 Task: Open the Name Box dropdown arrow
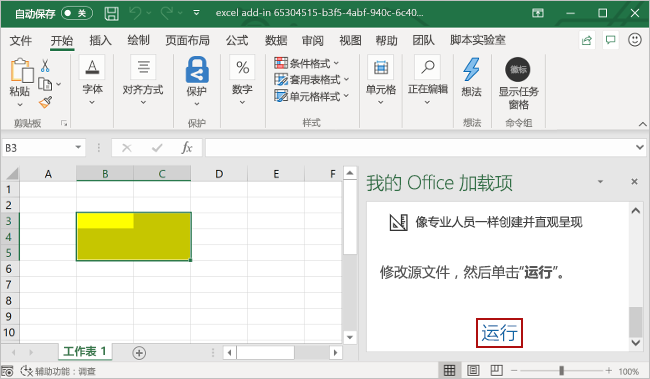(78, 148)
